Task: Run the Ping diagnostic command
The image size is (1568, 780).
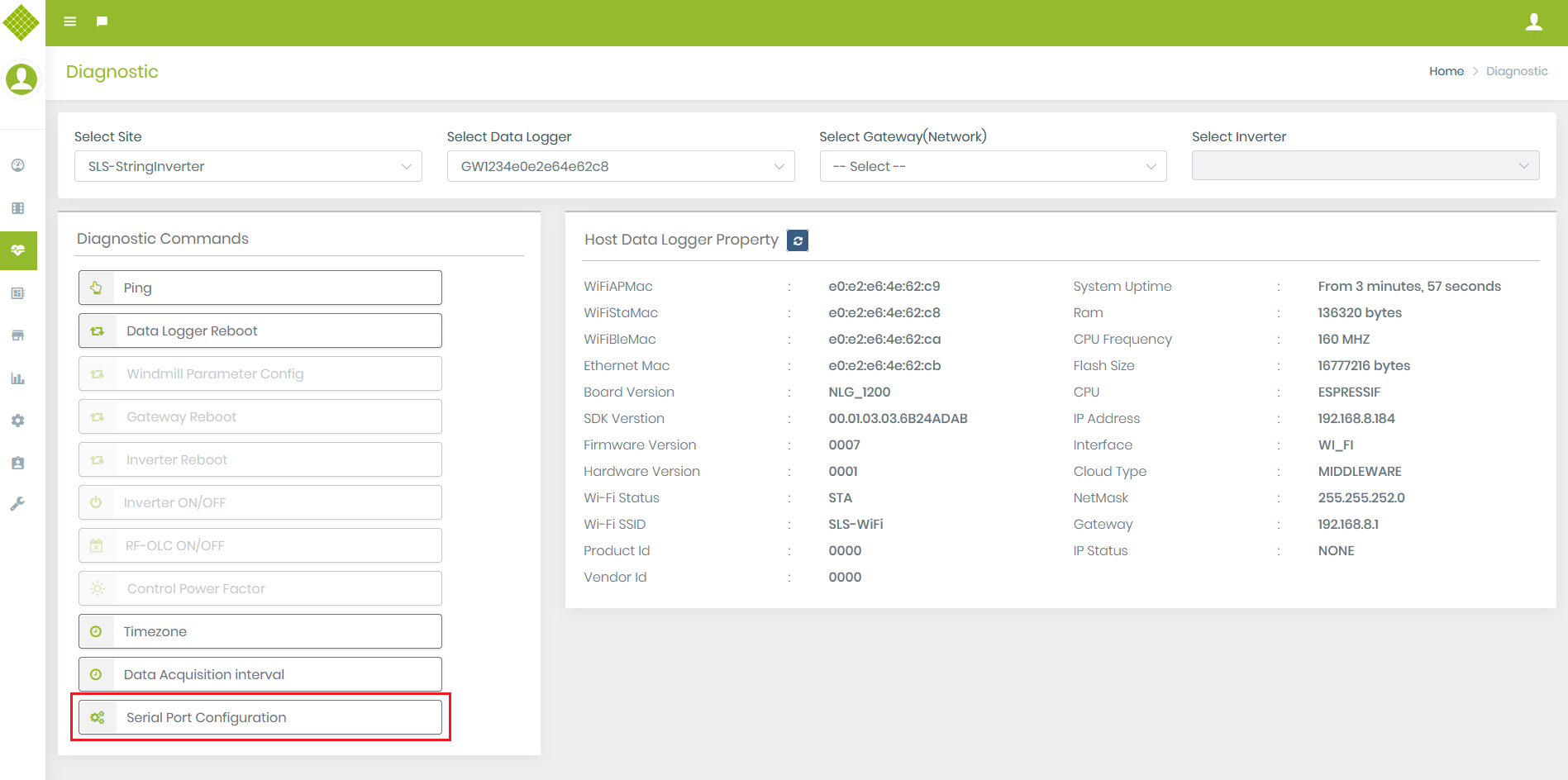Action: point(260,288)
